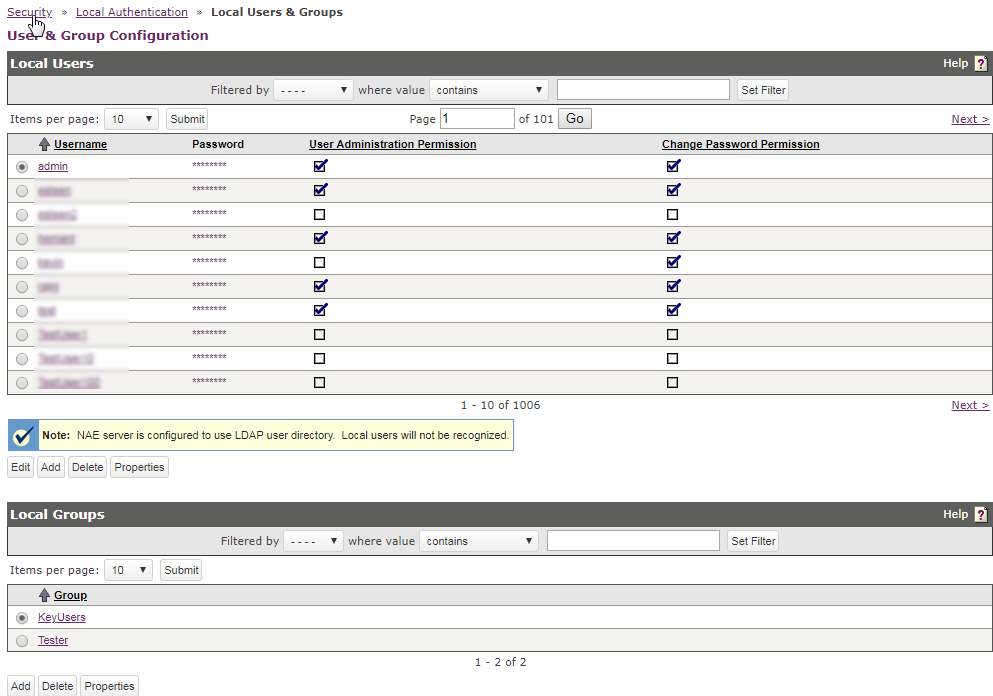Select the admin user's radio button

pos(21,167)
